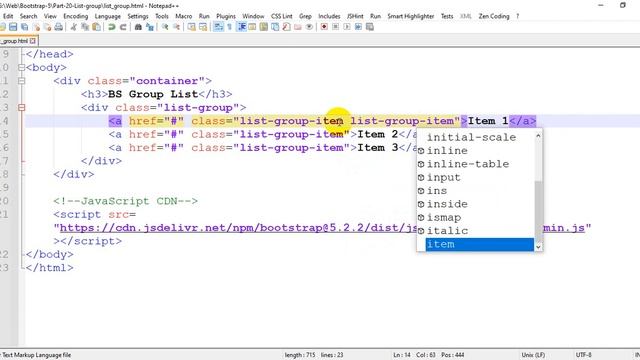Collapse the container div fold marker
Viewport: 640px width, 360px height.
click(22, 81)
